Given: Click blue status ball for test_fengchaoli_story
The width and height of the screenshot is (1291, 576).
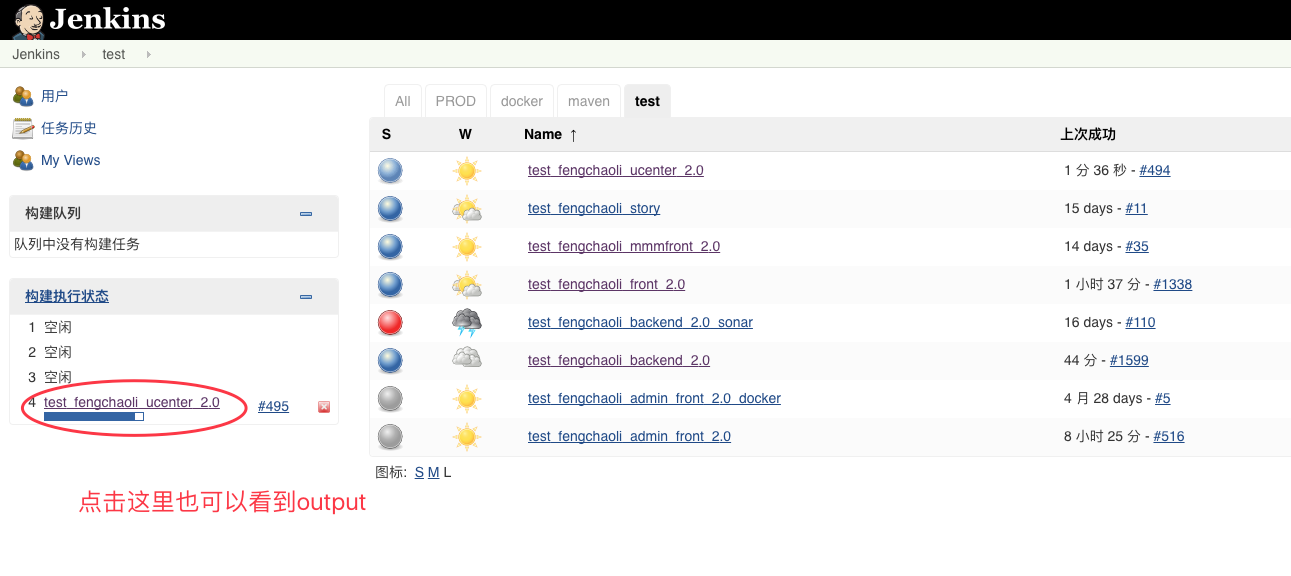Looking at the screenshot, I should [x=390, y=208].
